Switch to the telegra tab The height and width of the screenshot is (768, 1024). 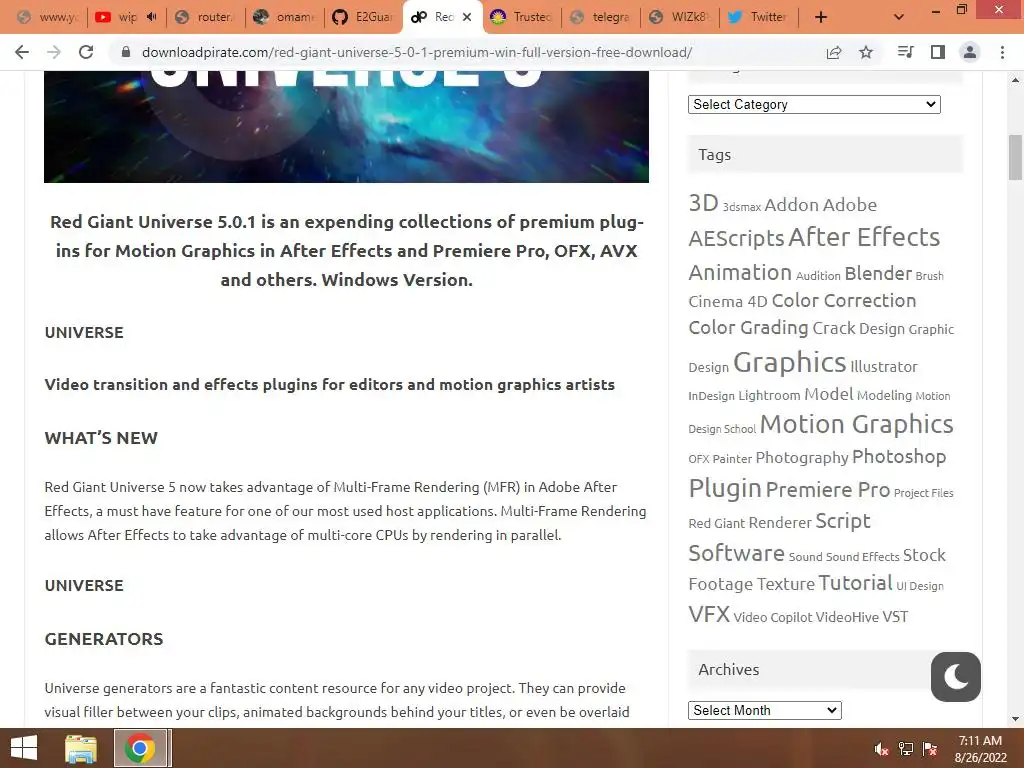pyautogui.click(x=601, y=17)
